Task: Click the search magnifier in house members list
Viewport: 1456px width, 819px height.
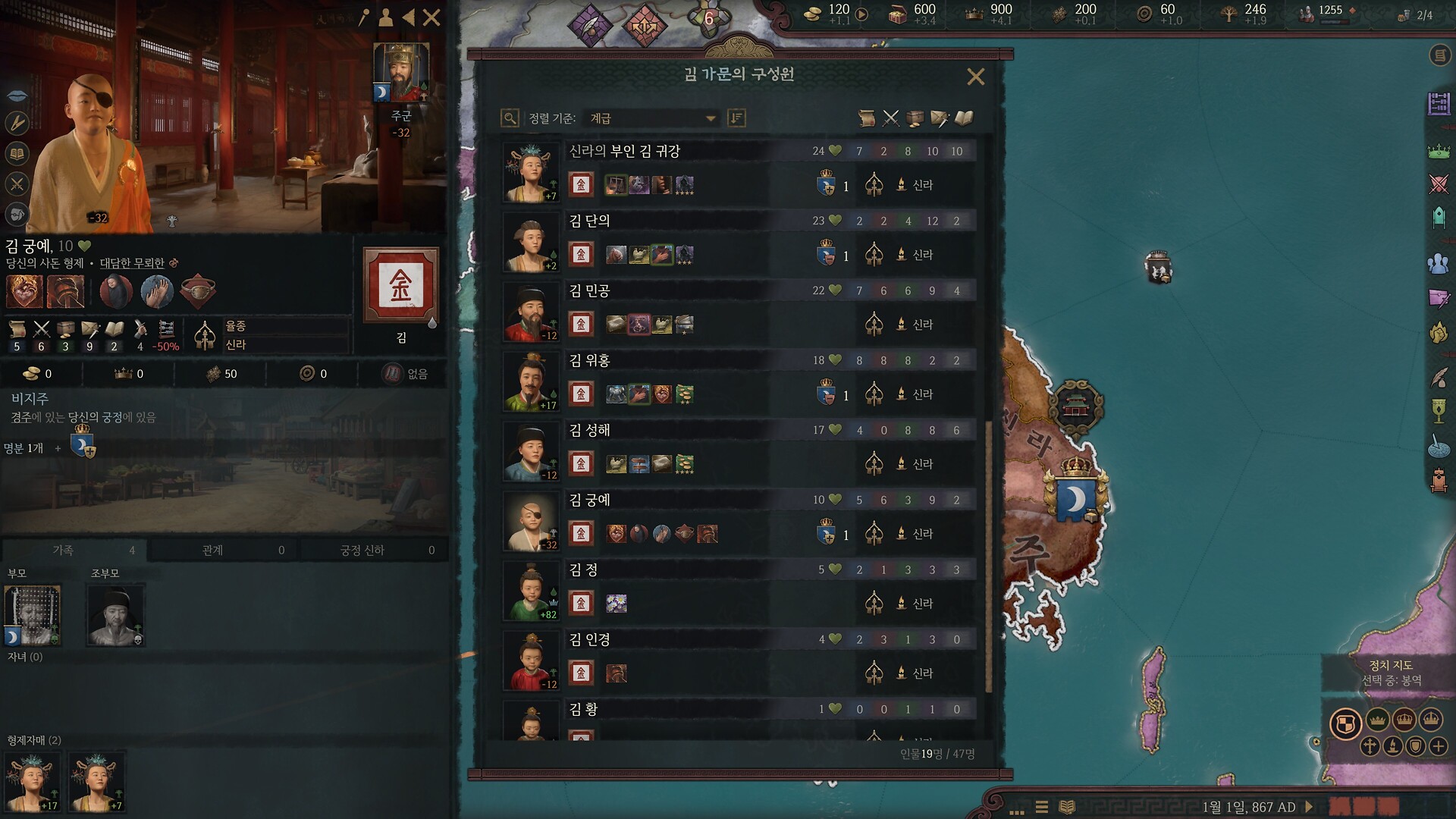Action: tap(510, 118)
